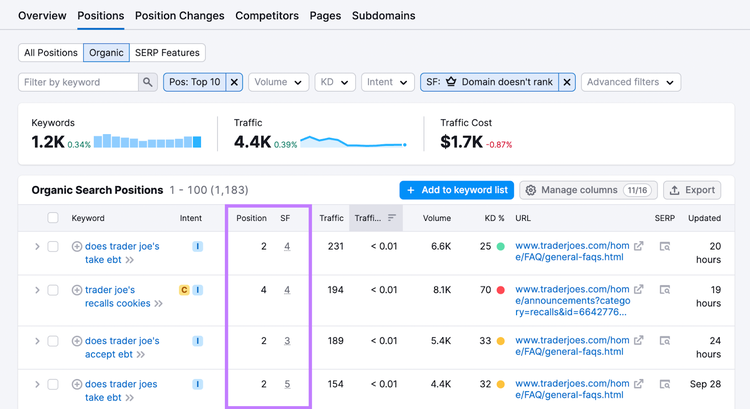
Task: Add 'does trader joes take ebt' via plus icon
Action: pyautogui.click(x=77, y=384)
